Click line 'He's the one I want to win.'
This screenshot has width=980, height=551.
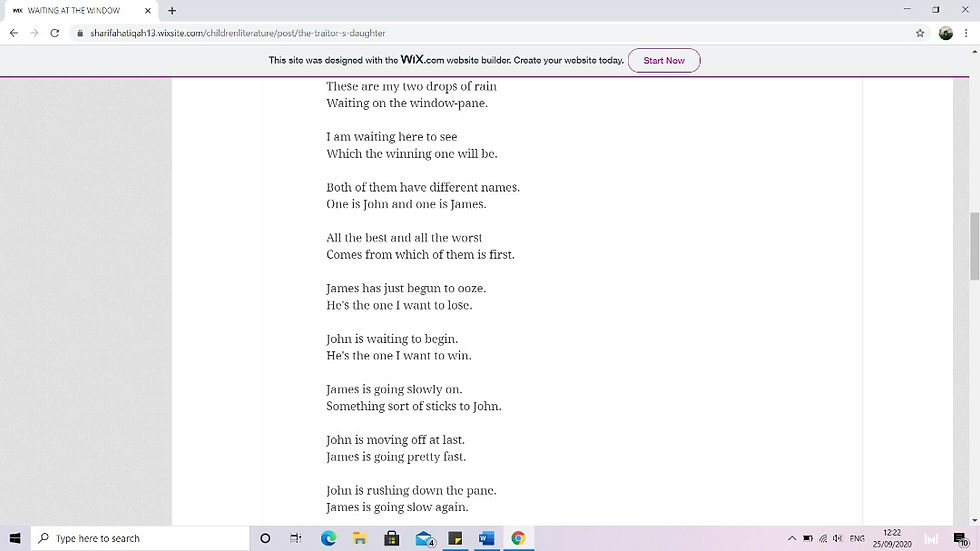[399, 355]
